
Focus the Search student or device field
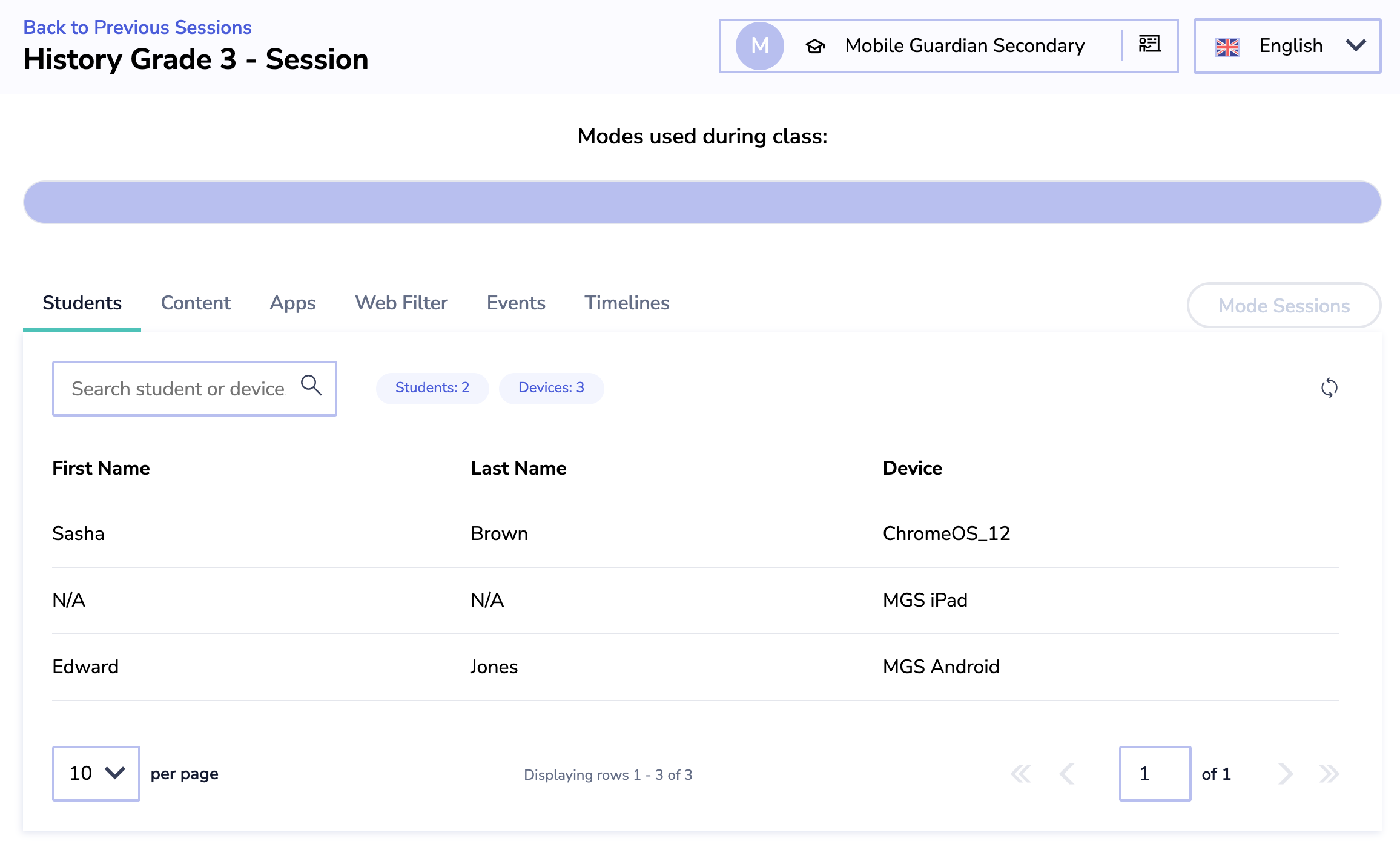pyautogui.click(x=179, y=389)
